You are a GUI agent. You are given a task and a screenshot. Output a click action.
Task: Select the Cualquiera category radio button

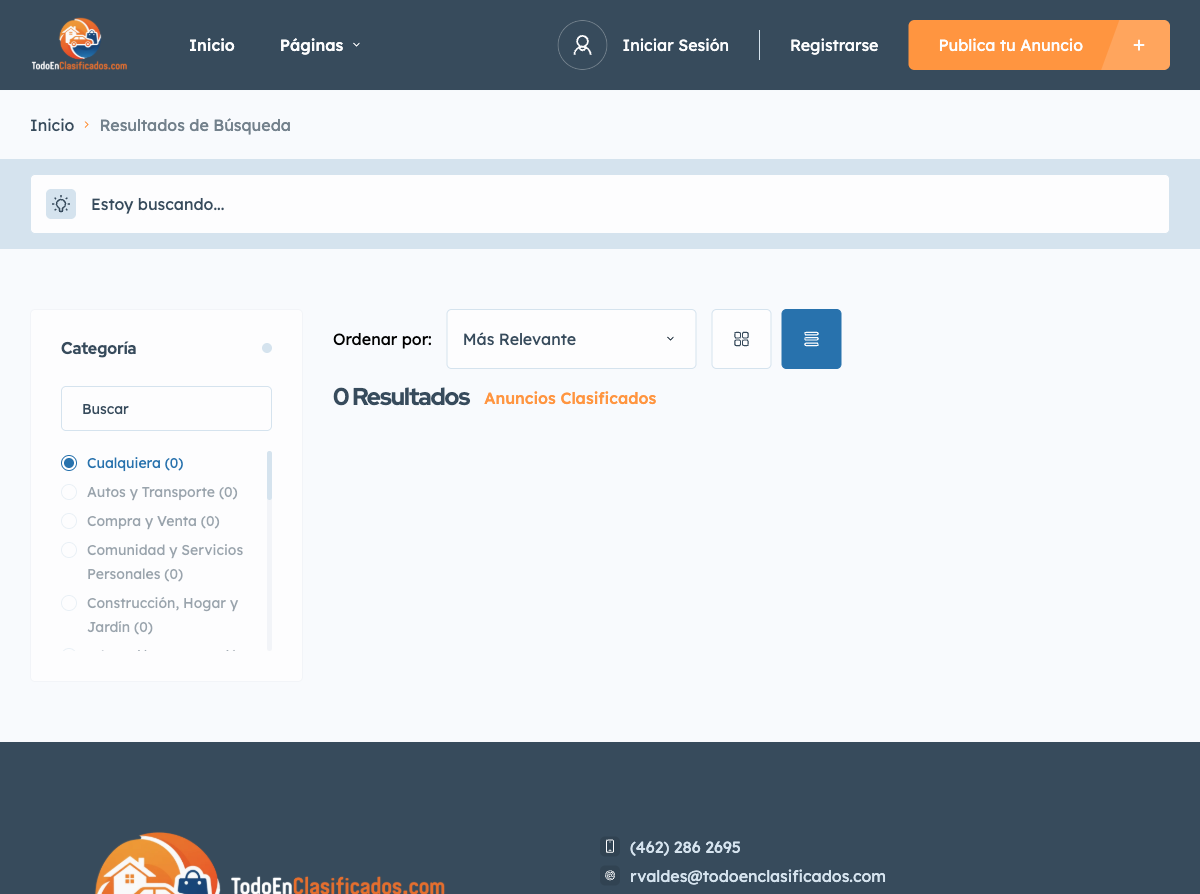68,462
